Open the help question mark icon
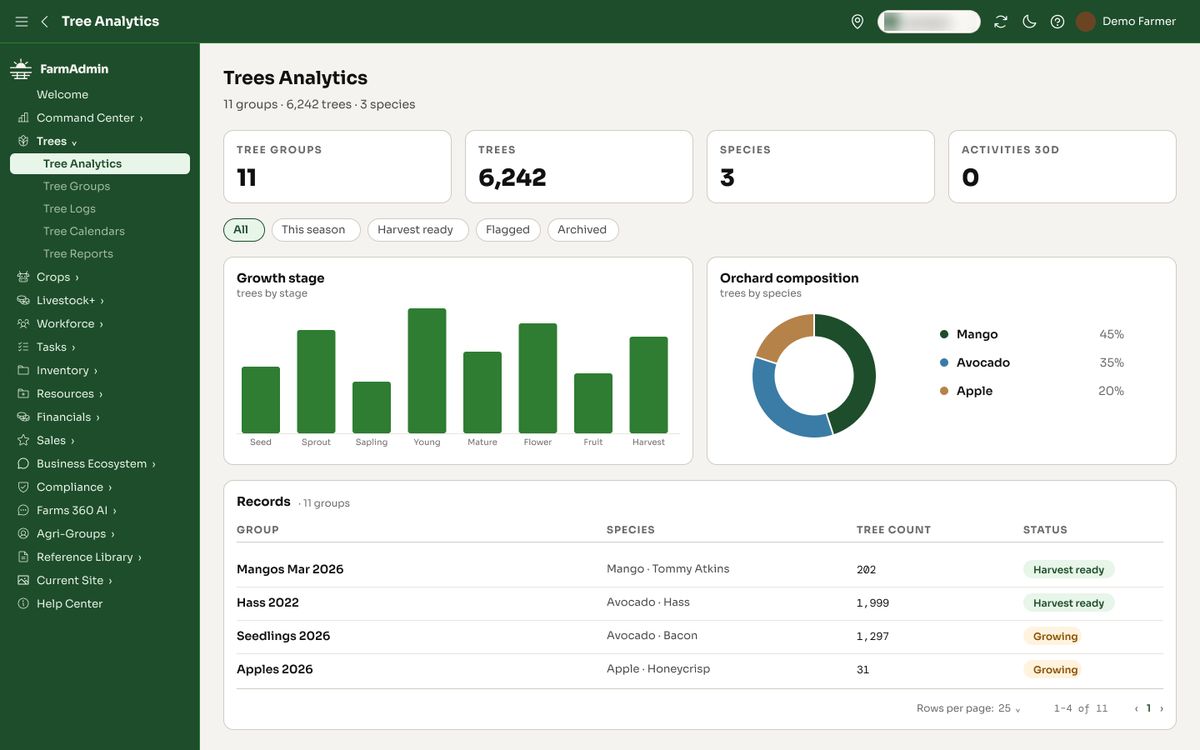Image resolution: width=1200 pixels, height=750 pixels. tap(1057, 21)
